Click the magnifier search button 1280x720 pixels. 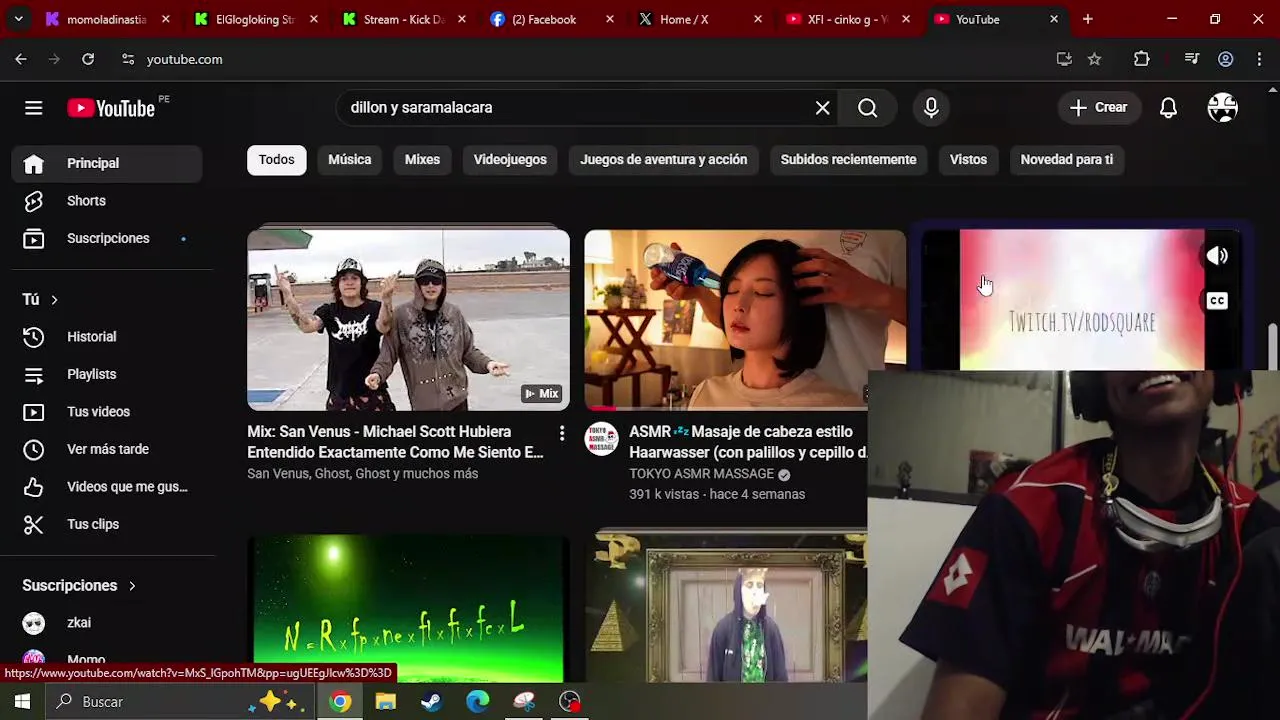click(x=867, y=108)
